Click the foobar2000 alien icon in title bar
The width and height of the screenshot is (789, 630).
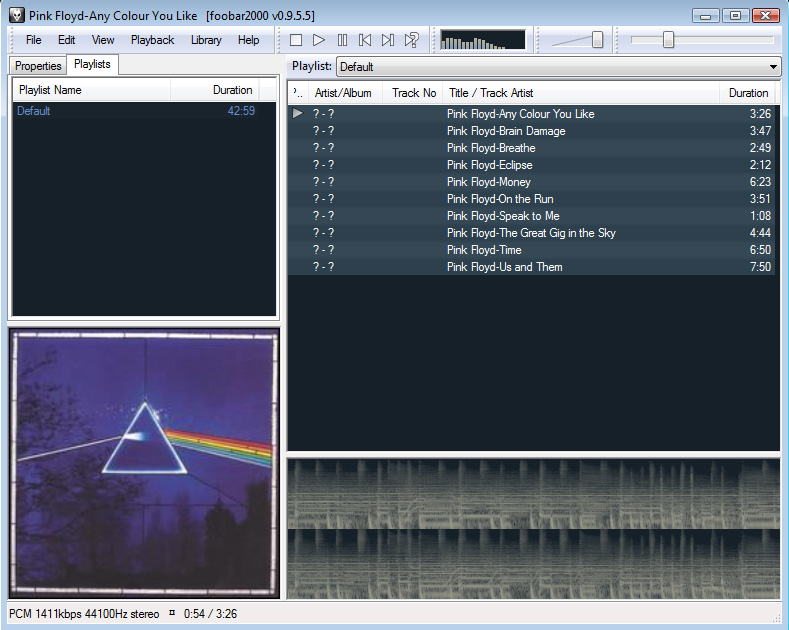16,15
